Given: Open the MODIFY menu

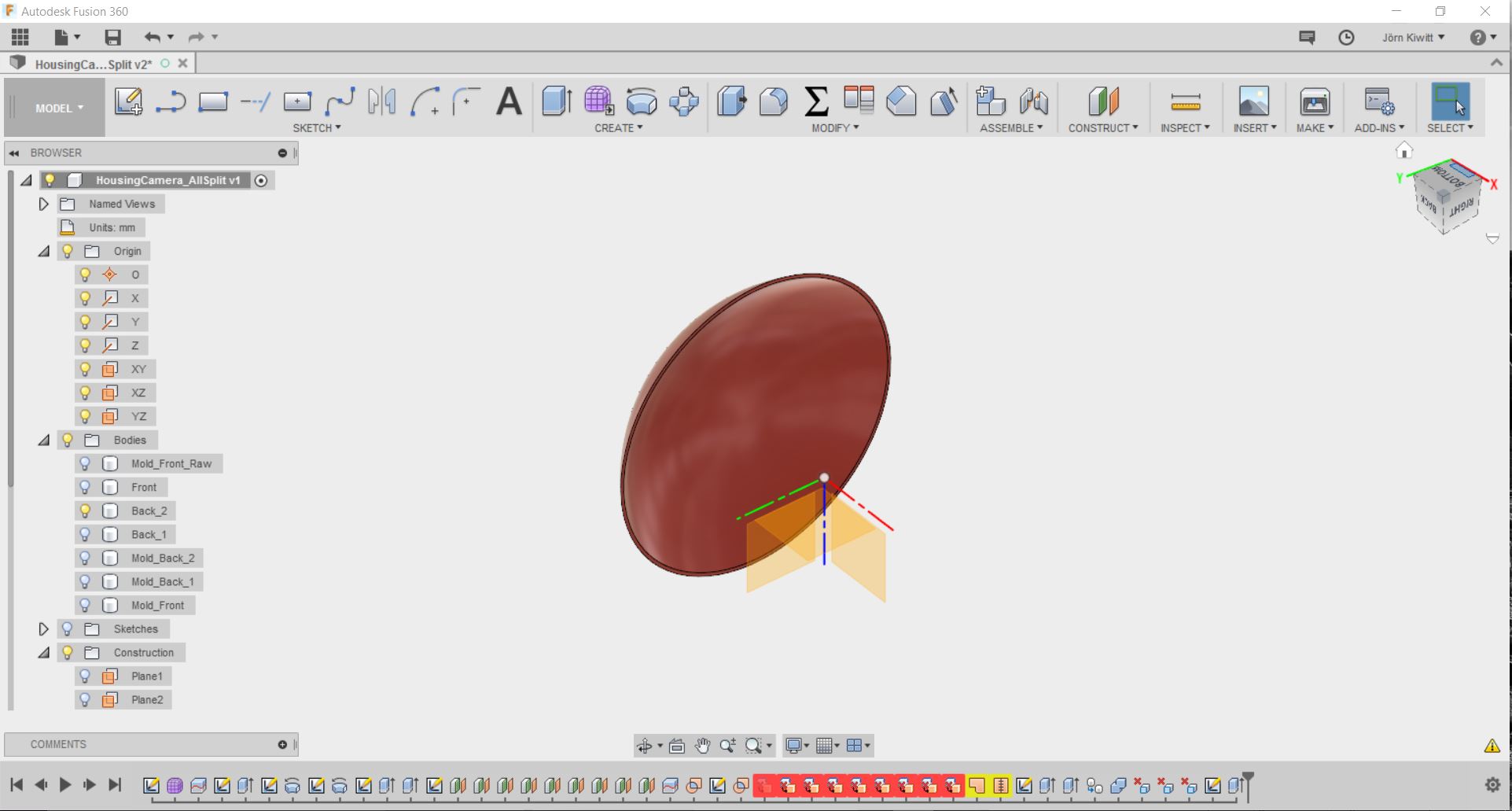Looking at the screenshot, I should [x=835, y=127].
